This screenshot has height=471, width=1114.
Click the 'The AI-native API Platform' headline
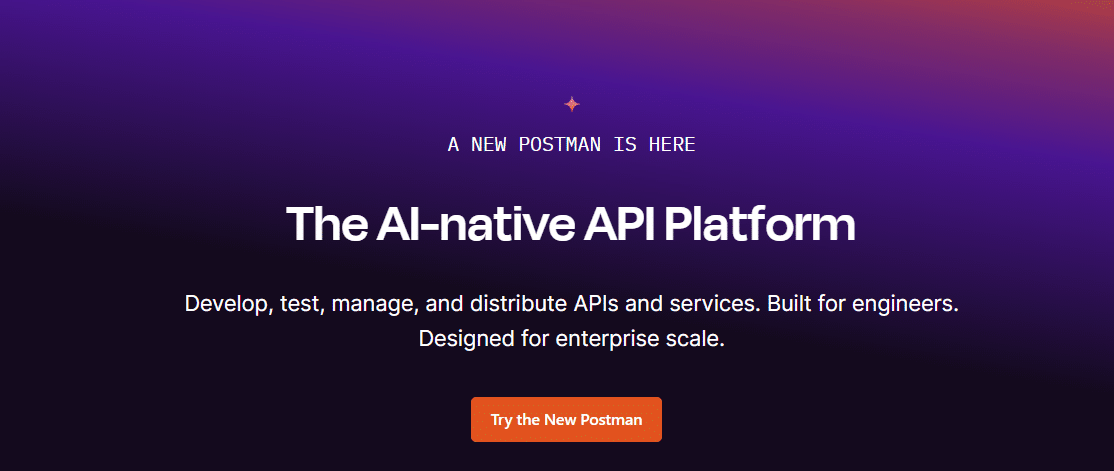570,225
